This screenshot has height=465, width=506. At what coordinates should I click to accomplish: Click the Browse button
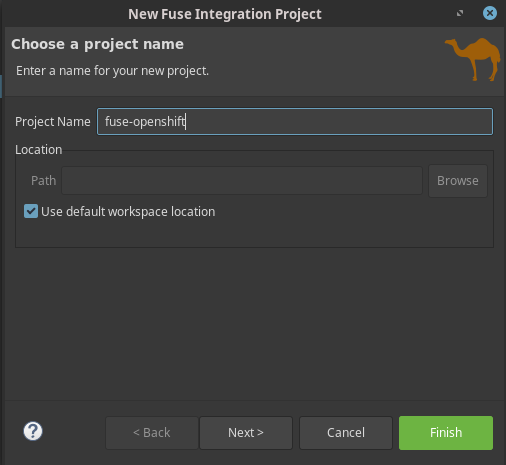(x=458, y=181)
